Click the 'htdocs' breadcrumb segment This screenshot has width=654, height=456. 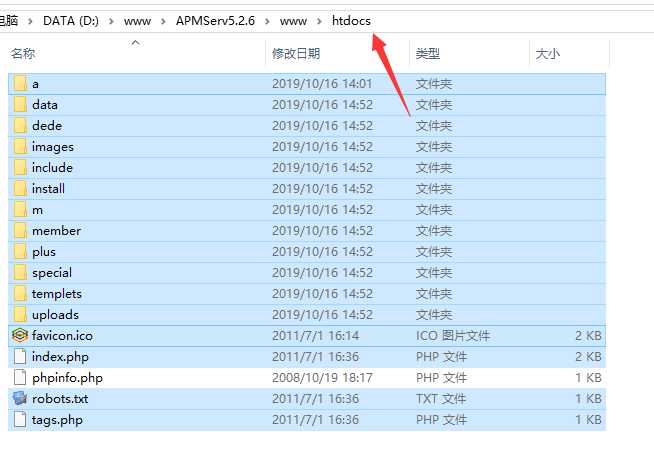(351, 21)
